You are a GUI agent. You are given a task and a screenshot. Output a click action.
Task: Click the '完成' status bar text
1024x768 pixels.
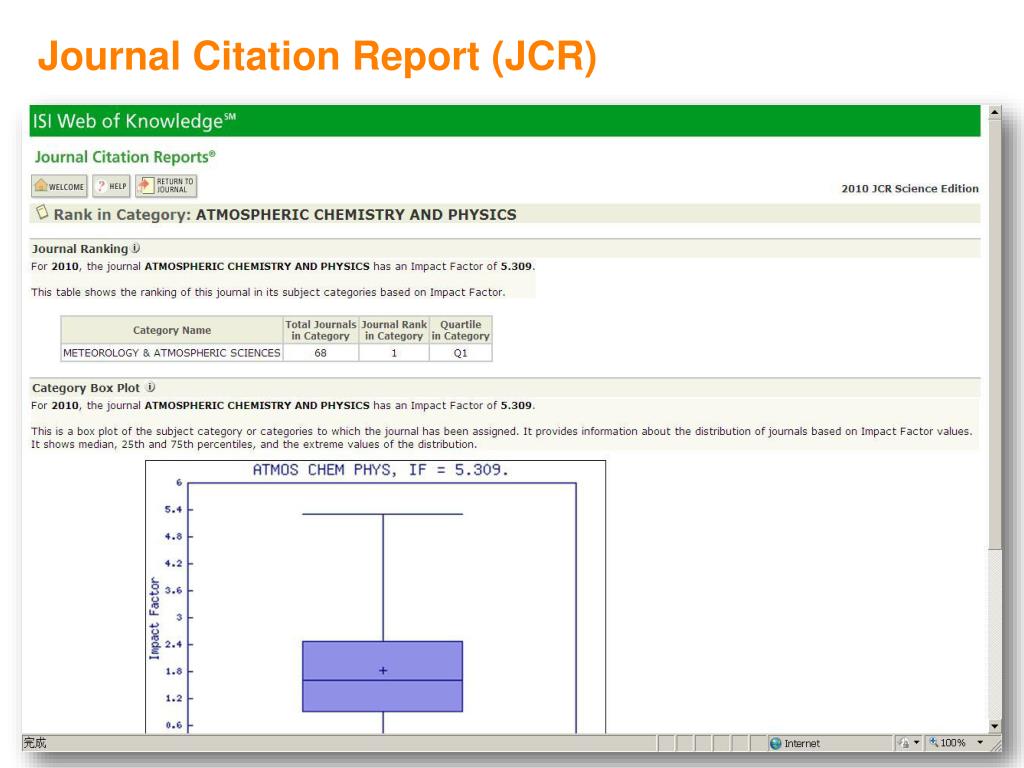tap(35, 743)
